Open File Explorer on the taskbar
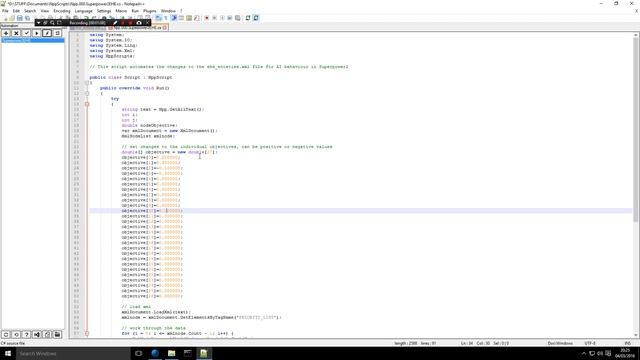The width and height of the screenshot is (640, 360). click(x=171, y=353)
